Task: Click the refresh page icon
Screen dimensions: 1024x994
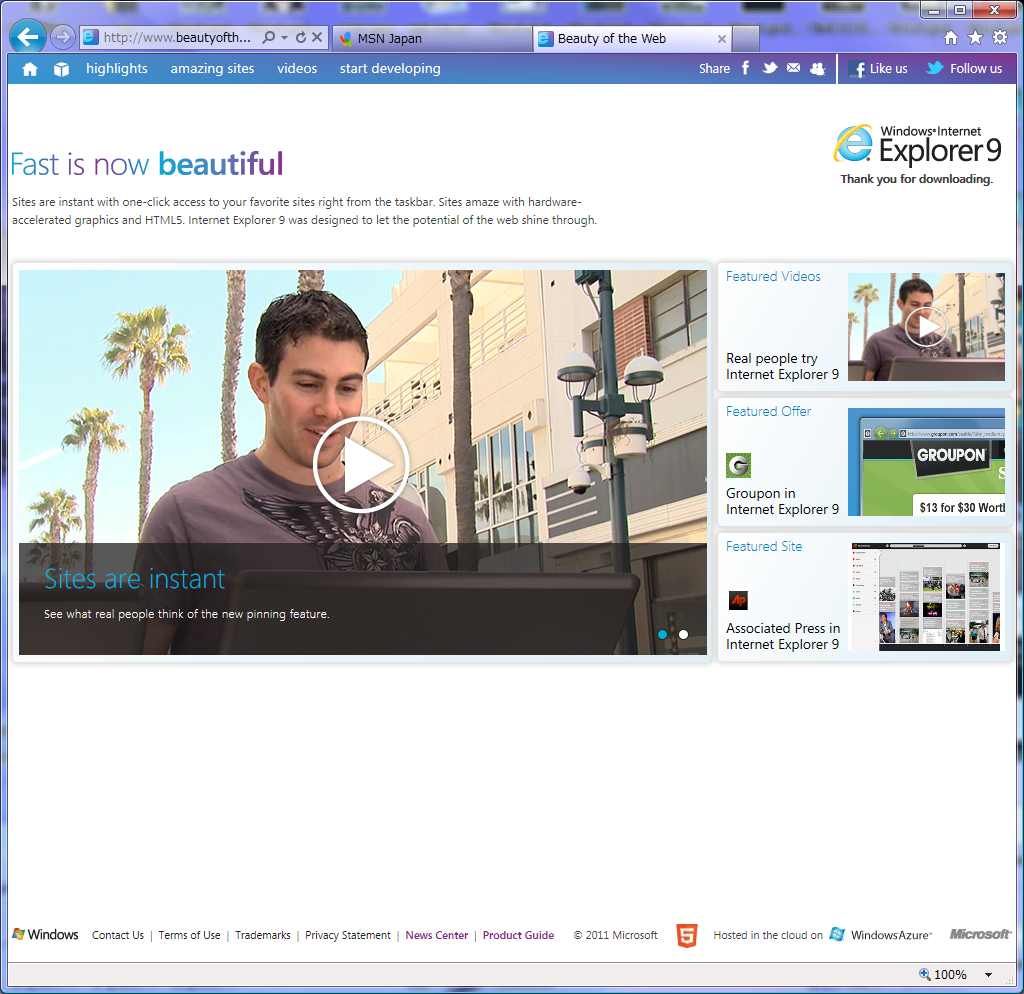Action: click(300, 37)
